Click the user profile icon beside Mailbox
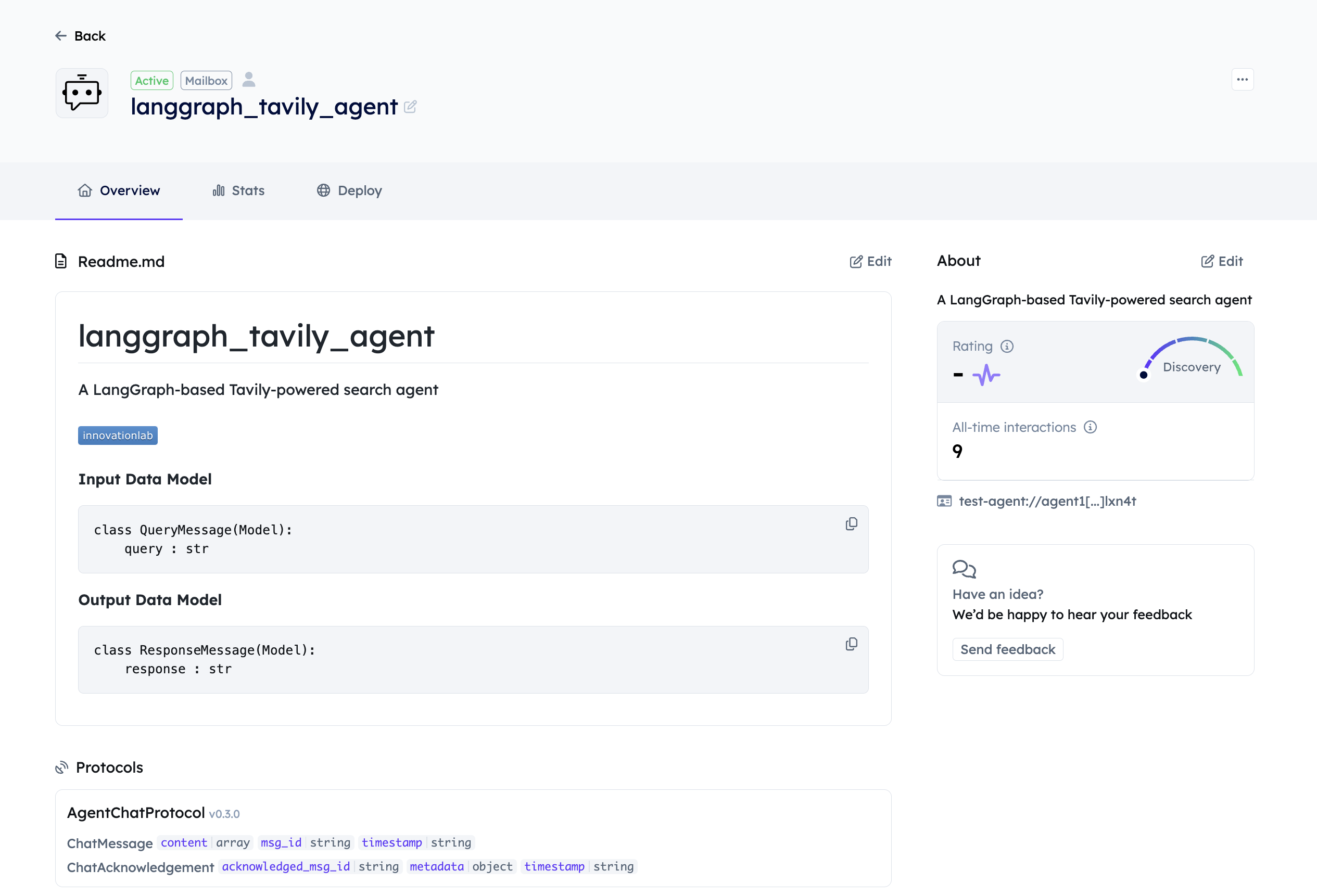The width and height of the screenshot is (1317, 896). coord(249,79)
